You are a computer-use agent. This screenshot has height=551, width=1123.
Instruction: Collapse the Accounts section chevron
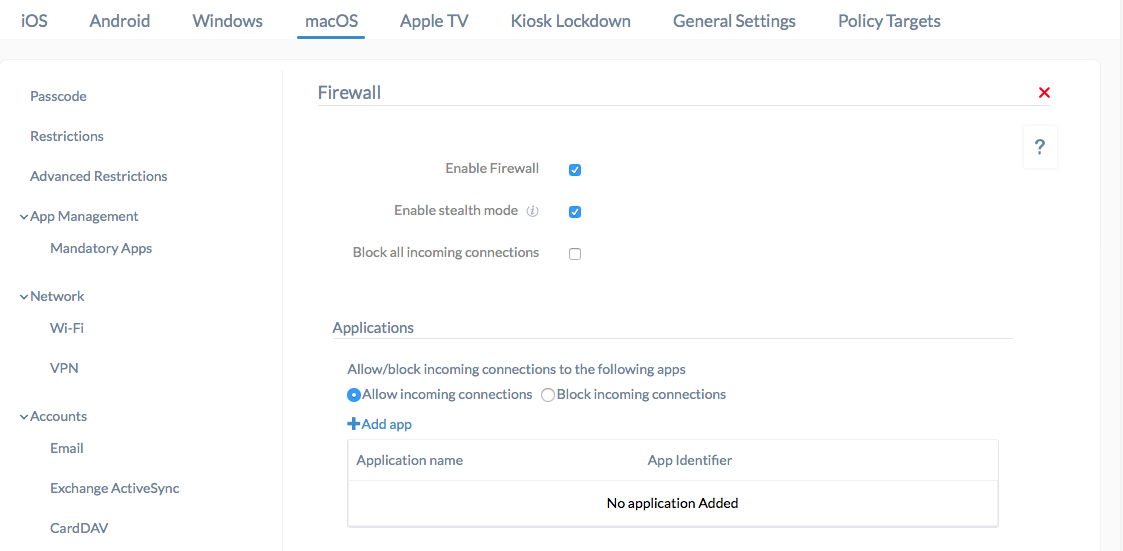24,417
